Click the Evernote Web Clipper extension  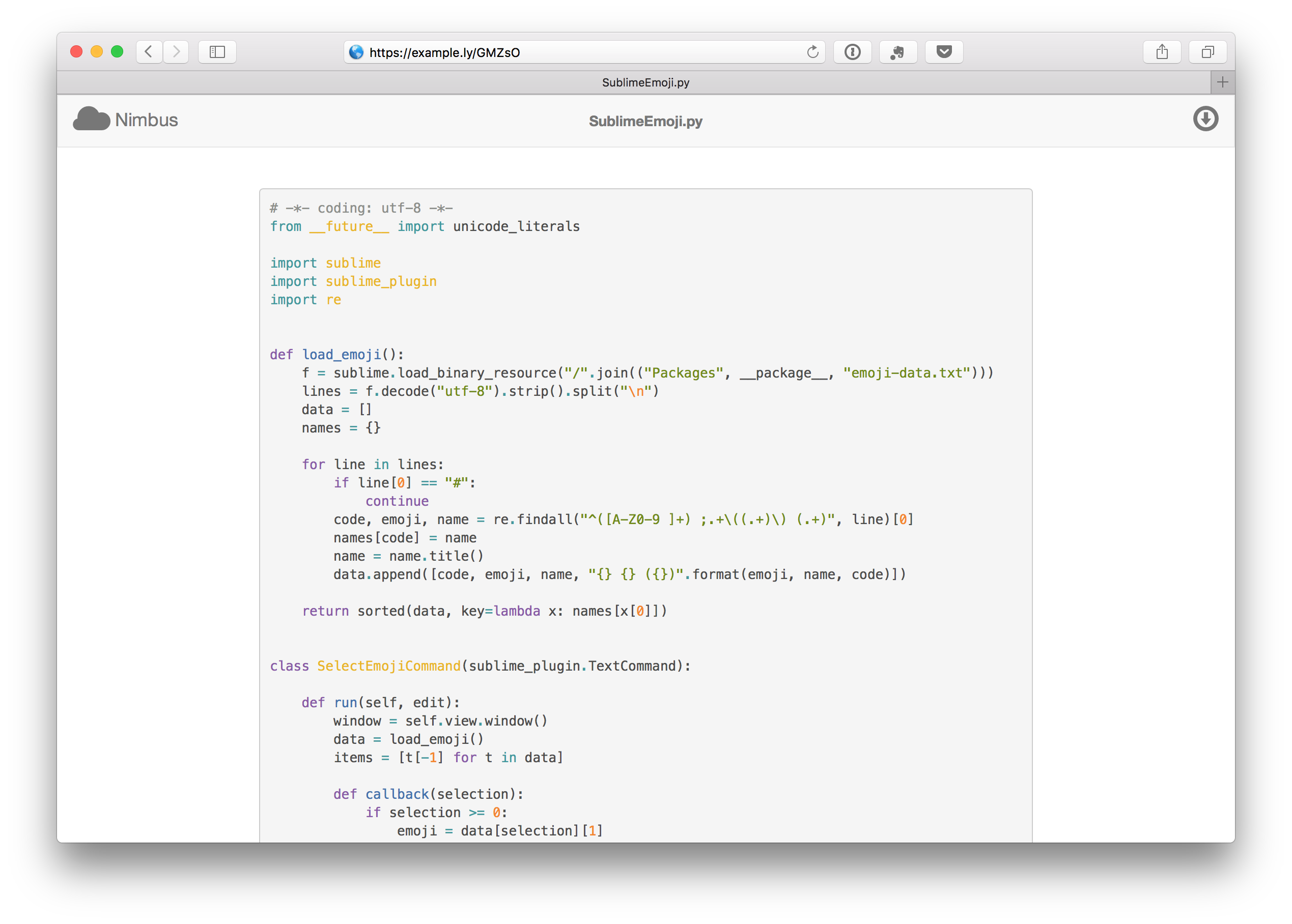pos(897,52)
